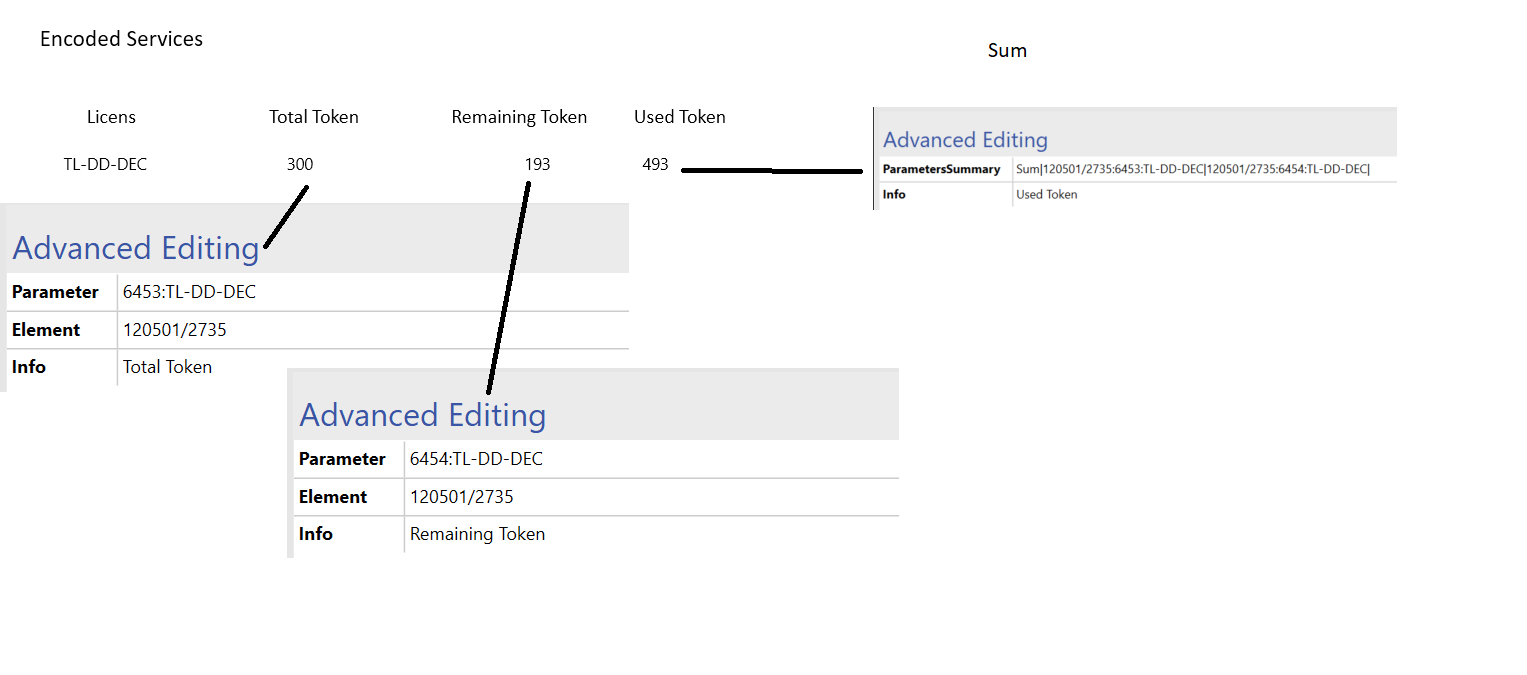The height and width of the screenshot is (675, 1527).
Task: Select the 6453:TL-DD-DEC parameter value
Action: [x=189, y=292]
